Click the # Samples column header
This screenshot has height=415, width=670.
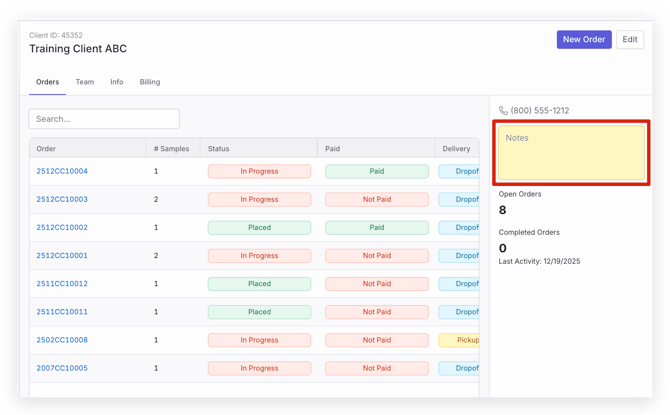point(171,149)
